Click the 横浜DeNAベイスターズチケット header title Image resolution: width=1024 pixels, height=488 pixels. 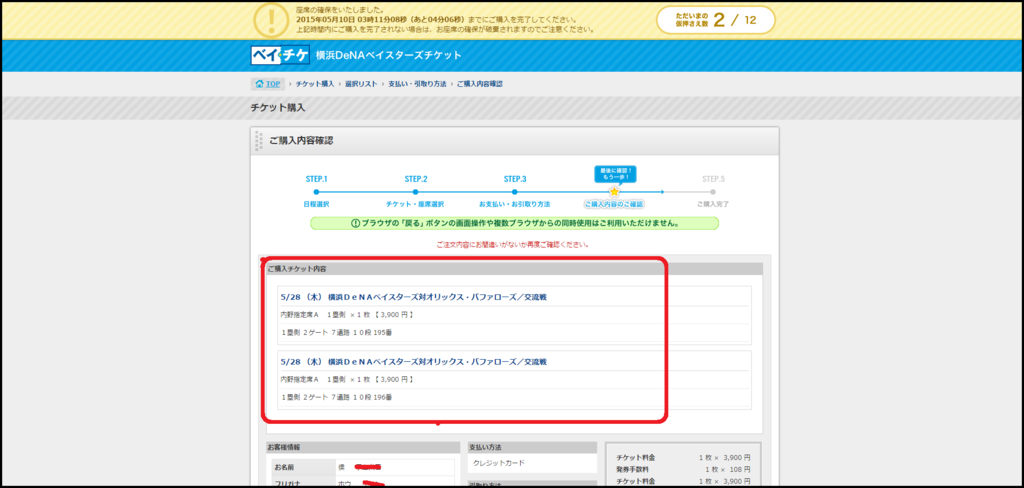coord(389,55)
